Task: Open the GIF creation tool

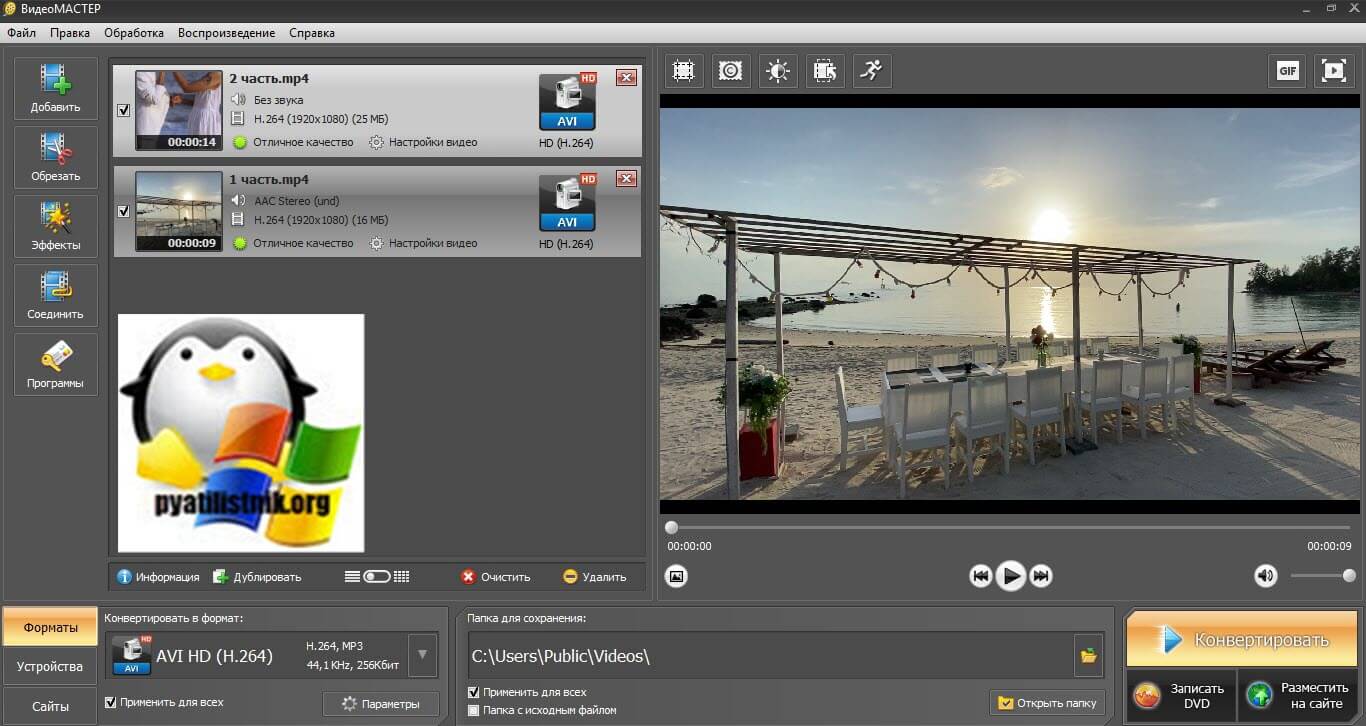Action: pyautogui.click(x=1287, y=71)
